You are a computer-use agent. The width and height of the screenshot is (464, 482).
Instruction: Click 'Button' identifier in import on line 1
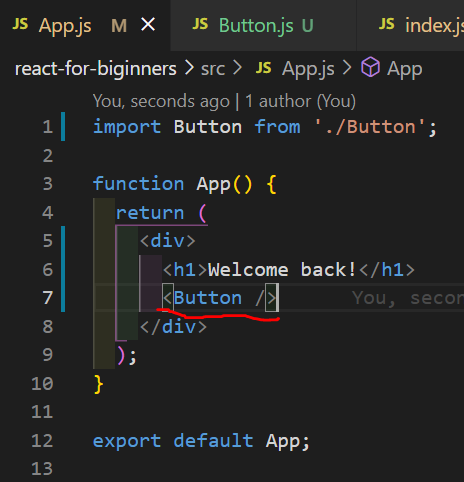click(x=208, y=127)
